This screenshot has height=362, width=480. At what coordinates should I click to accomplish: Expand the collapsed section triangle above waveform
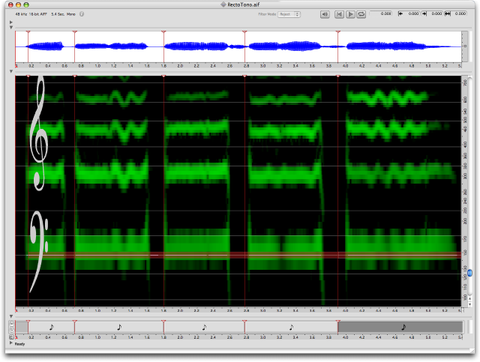(11, 22)
